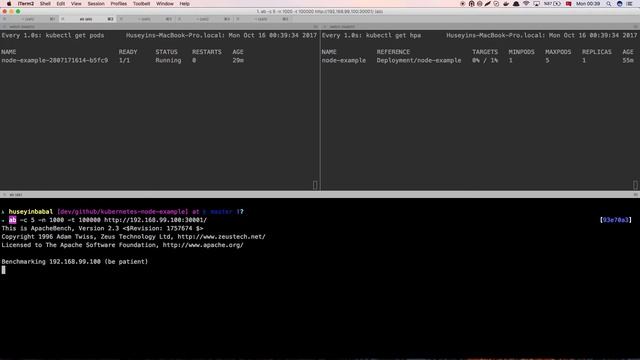Open the View menu
The height and width of the screenshot is (360, 640).
click(76, 4)
